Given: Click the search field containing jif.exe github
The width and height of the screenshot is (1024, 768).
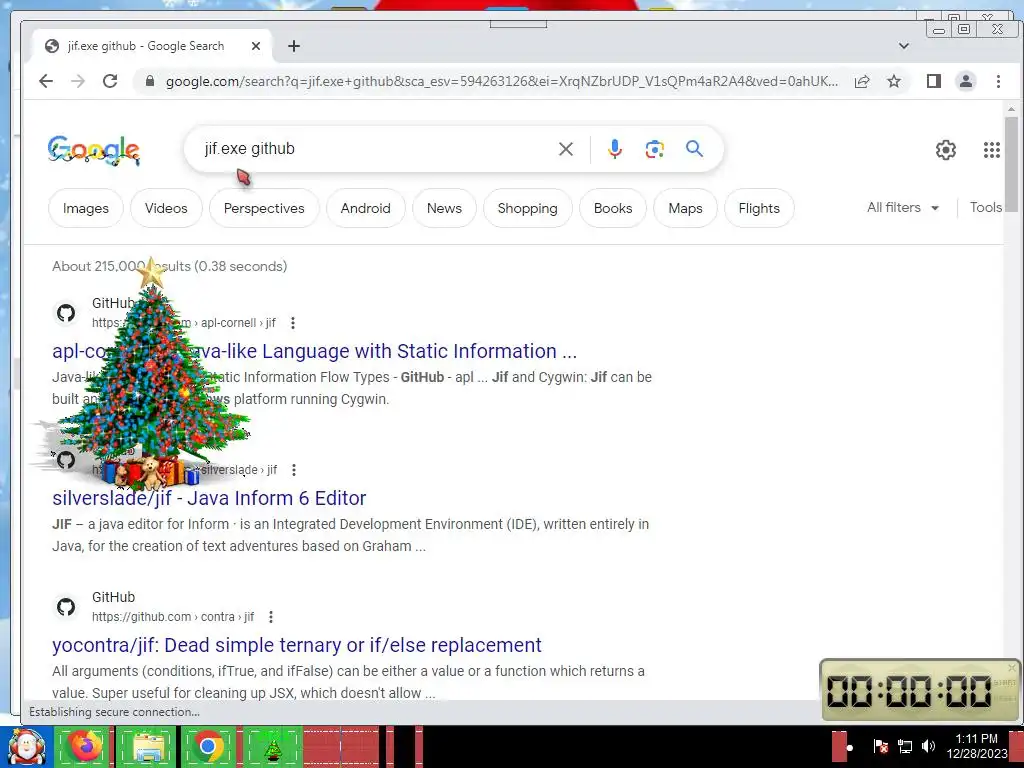Looking at the screenshot, I should click(x=372, y=149).
